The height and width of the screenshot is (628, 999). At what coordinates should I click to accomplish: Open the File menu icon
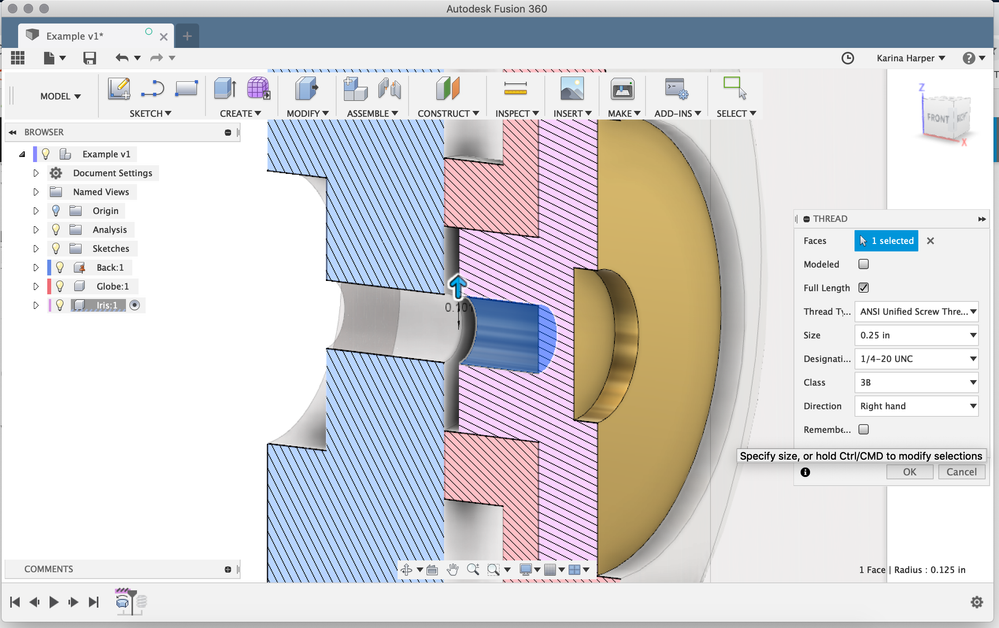pyautogui.click(x=49, y=58)
